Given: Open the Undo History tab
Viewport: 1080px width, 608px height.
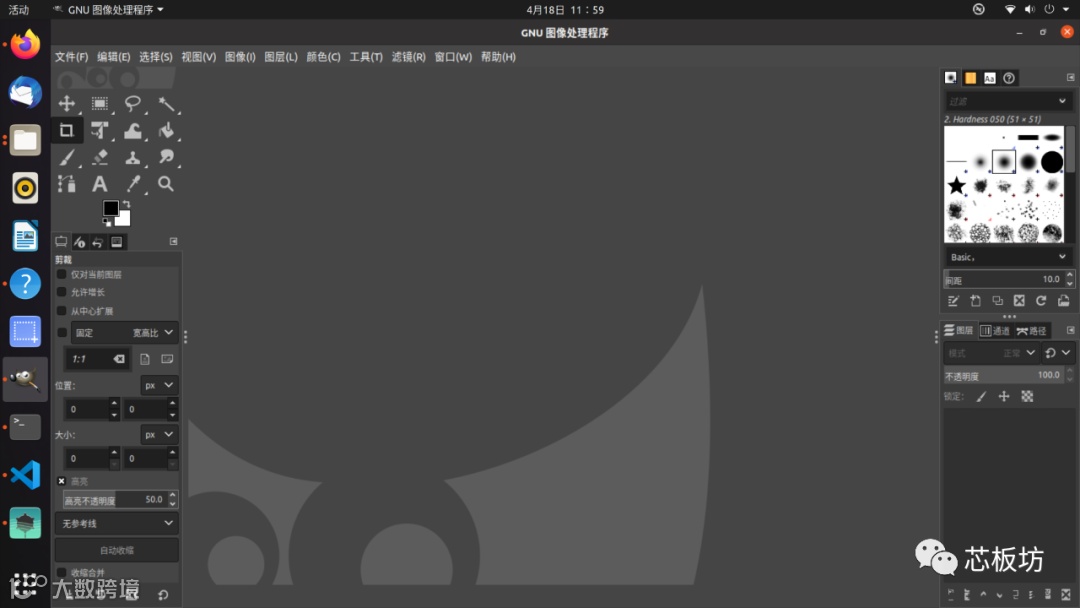Looking at the screenshot, I should click(98, 242).
